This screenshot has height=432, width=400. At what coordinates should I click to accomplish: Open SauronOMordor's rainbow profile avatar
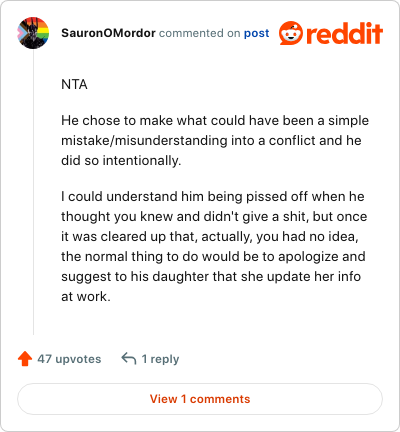[33, 33]
